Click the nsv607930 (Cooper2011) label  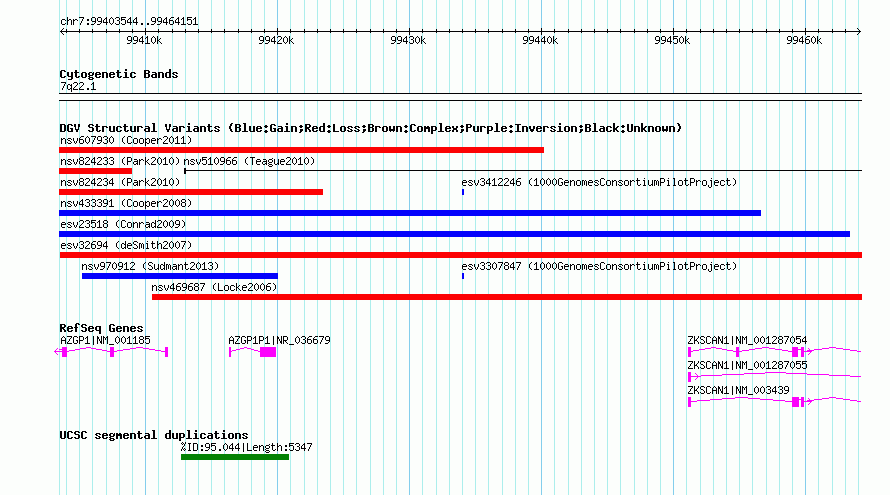126,140
